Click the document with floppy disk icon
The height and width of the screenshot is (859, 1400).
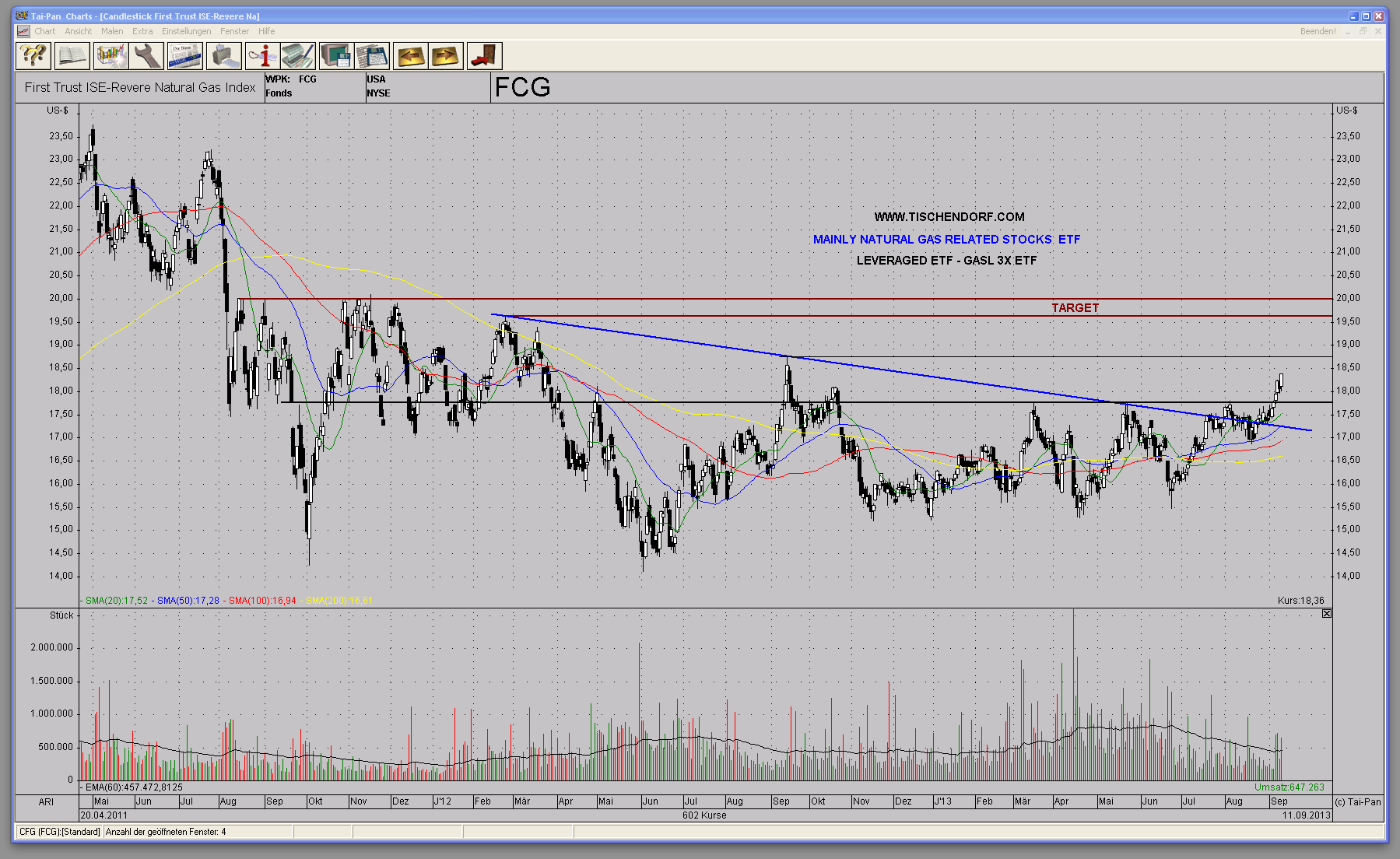(372, 56)
